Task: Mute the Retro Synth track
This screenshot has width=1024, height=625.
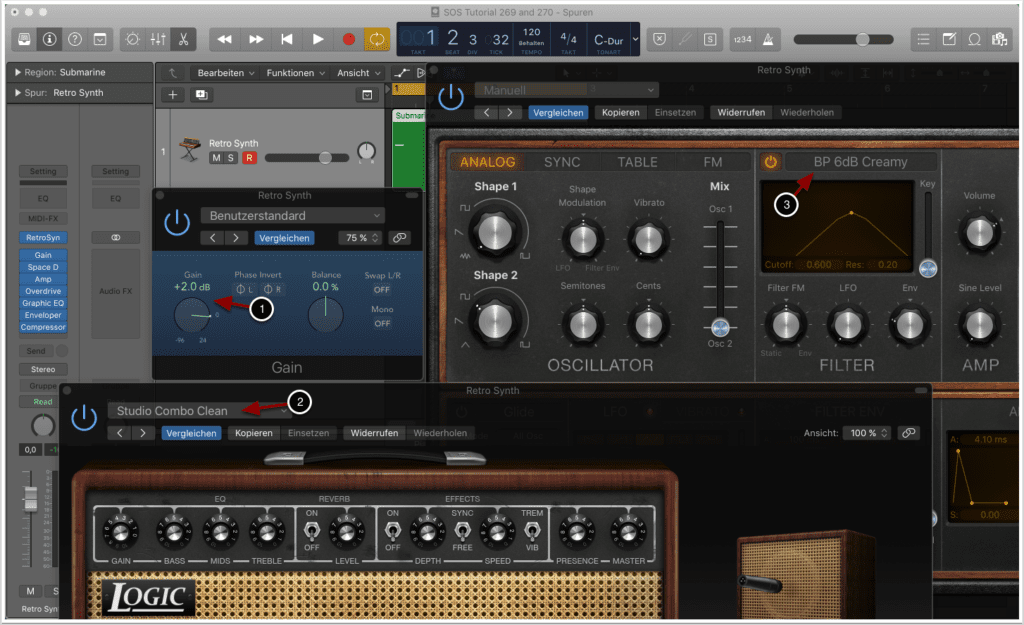Action: pyautogui.click(x=216, y=158)
